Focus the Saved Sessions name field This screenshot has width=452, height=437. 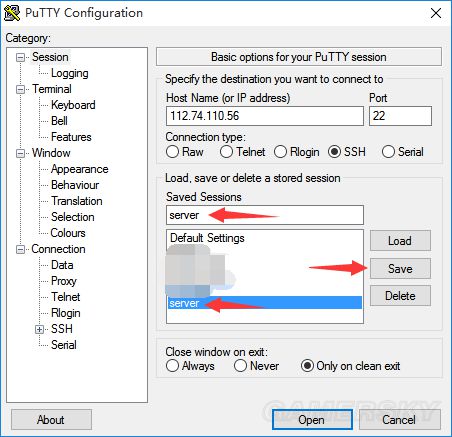(x=265, y=215)
